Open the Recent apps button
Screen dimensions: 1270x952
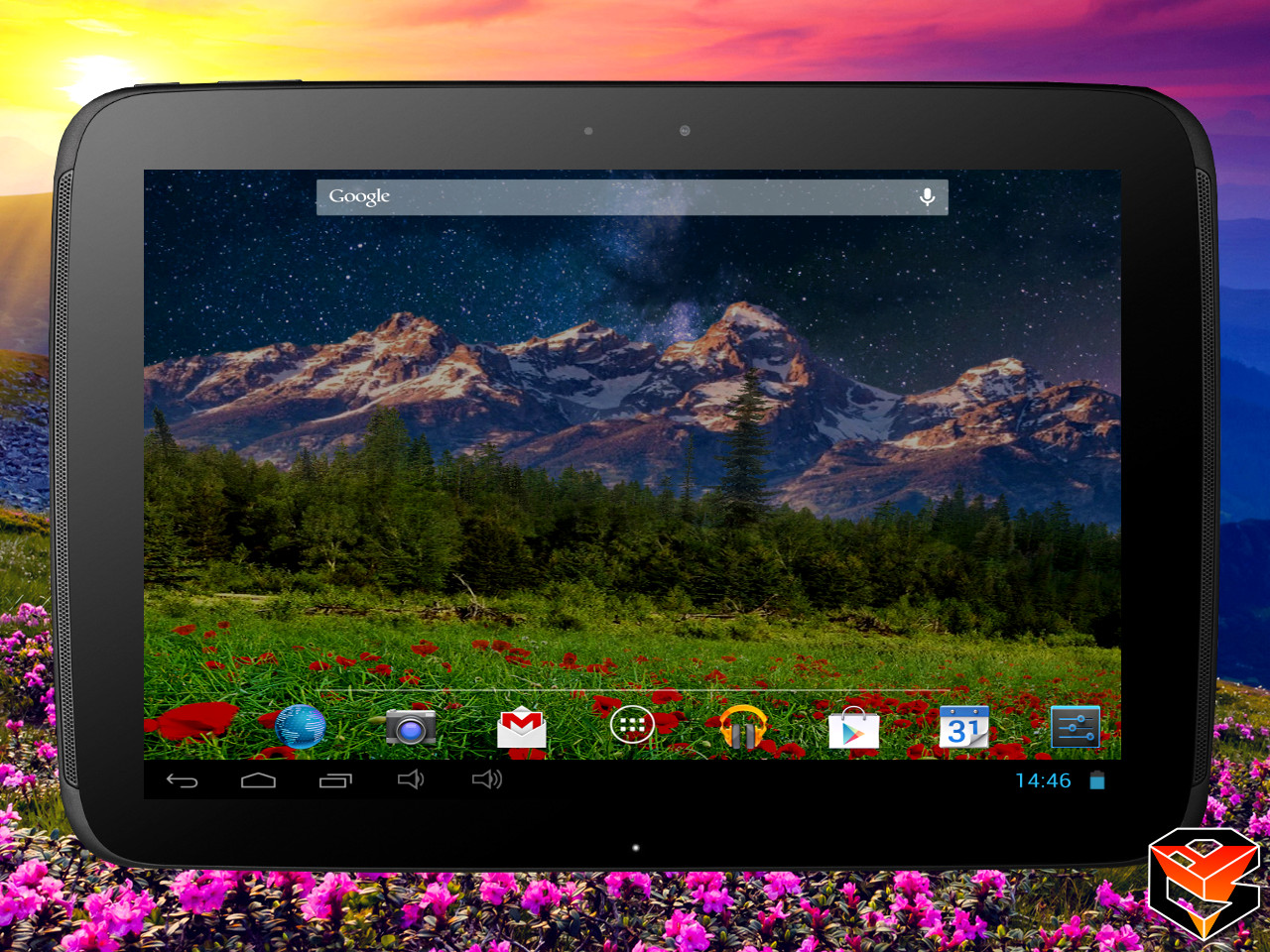(x=335, y=780)
